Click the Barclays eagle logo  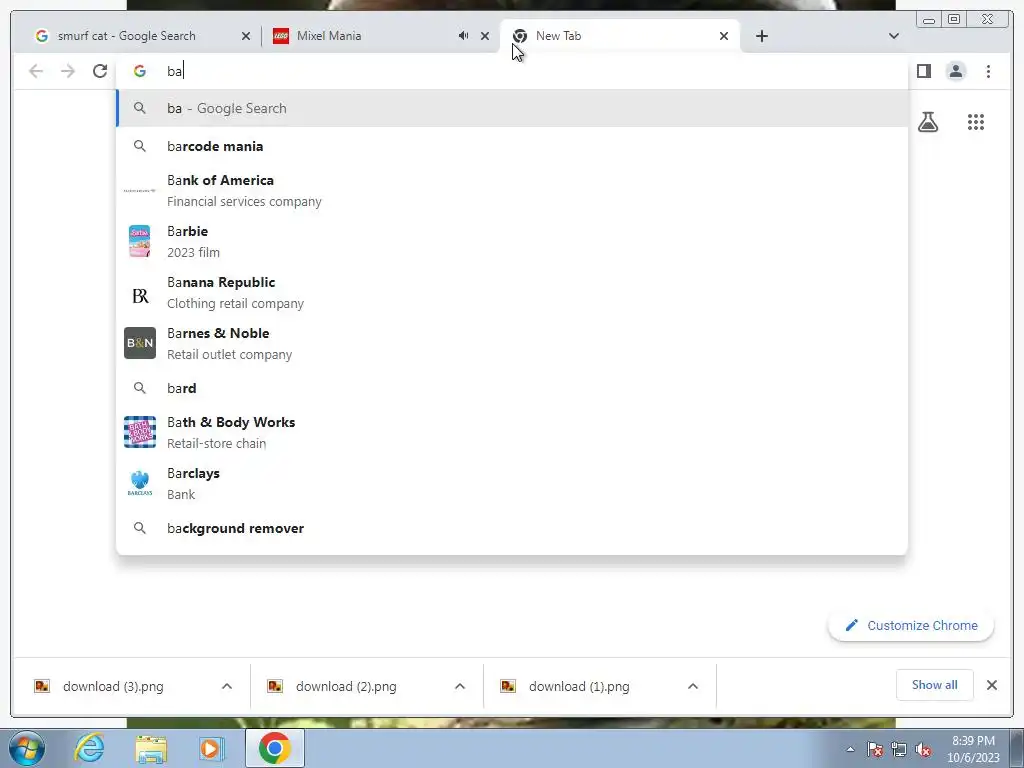point(140,483)
